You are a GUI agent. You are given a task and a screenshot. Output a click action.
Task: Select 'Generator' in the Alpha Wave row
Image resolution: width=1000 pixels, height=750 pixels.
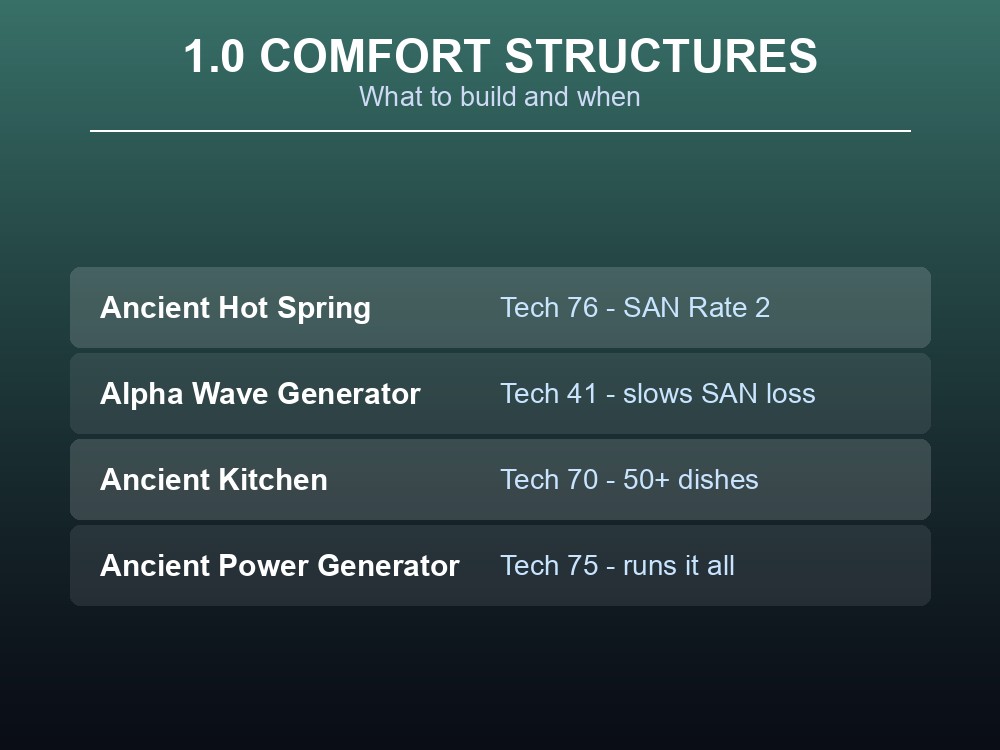(x=349, y=393)
